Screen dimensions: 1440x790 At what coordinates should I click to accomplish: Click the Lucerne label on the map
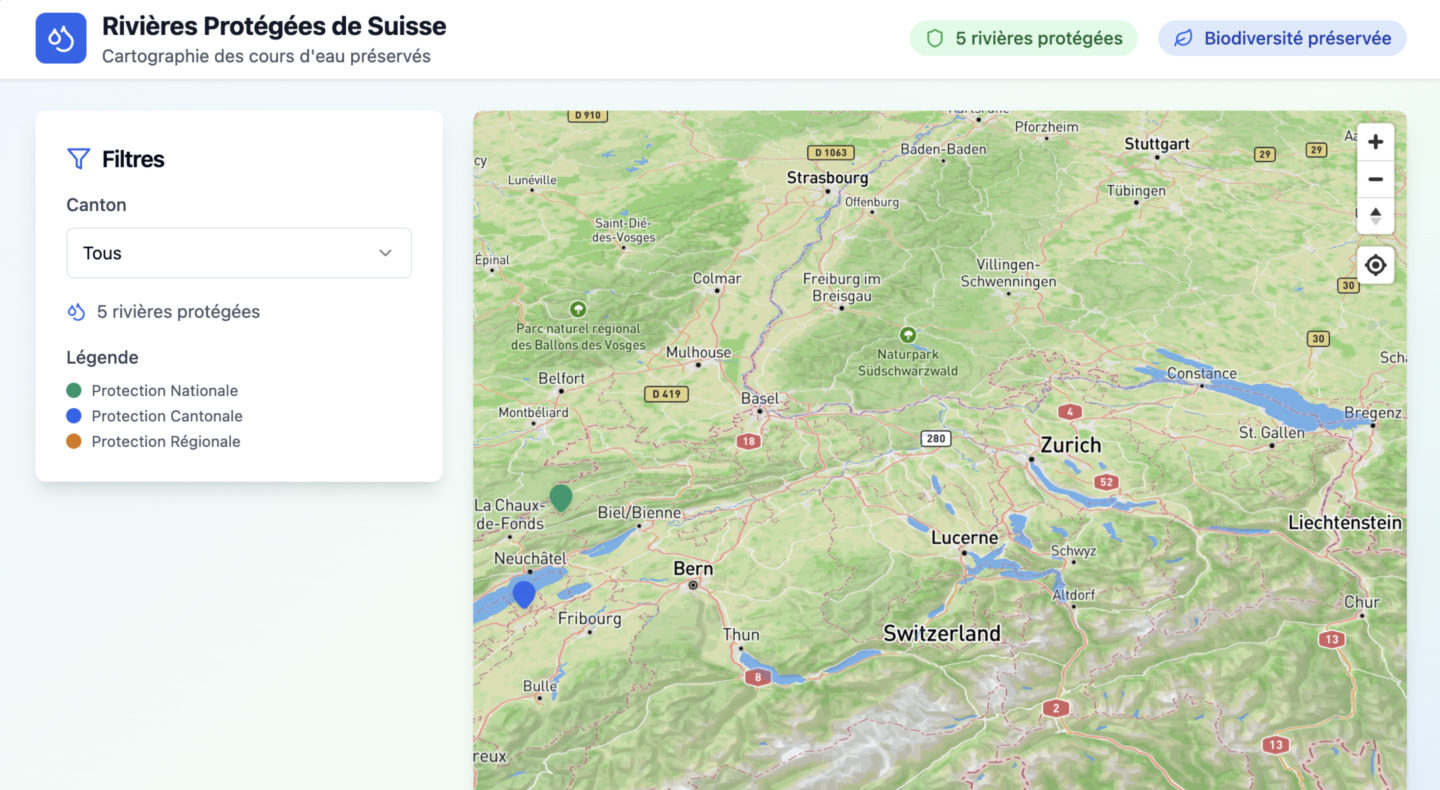(965, 537)
